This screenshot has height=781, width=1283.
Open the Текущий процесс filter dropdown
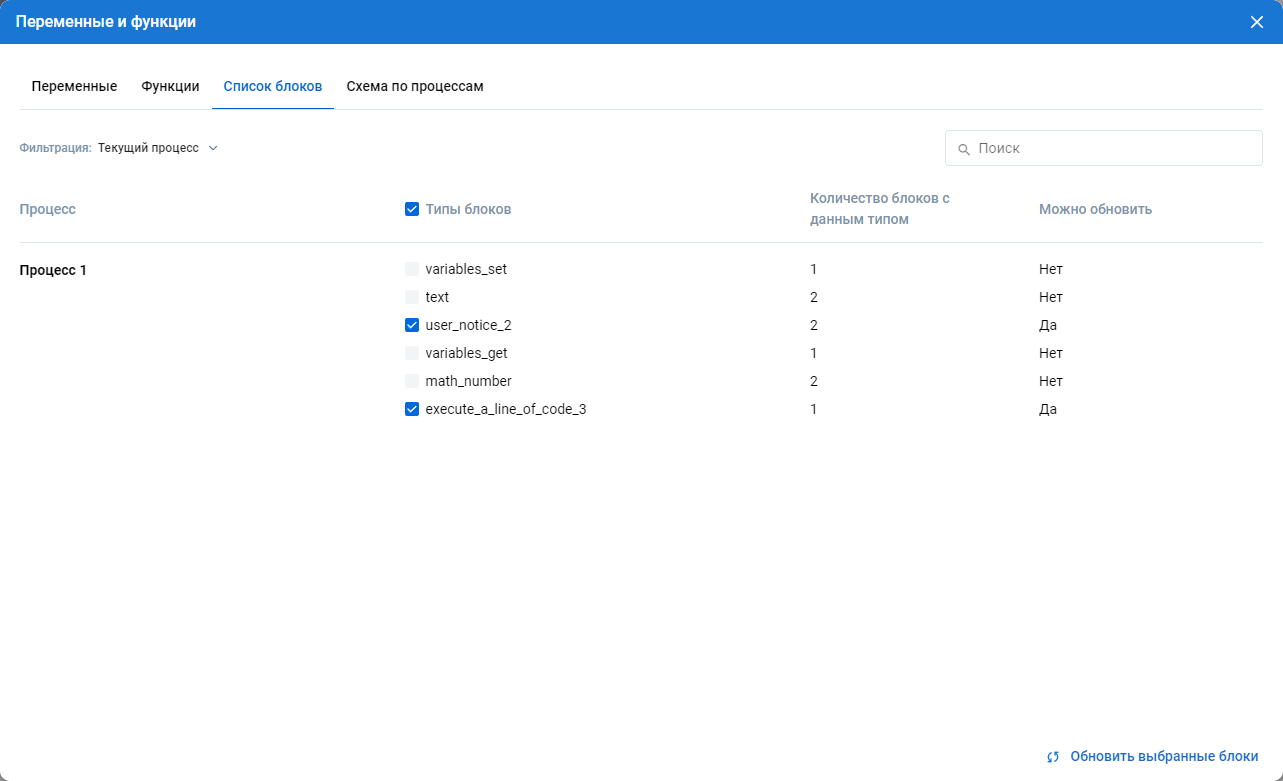point(158,148)
